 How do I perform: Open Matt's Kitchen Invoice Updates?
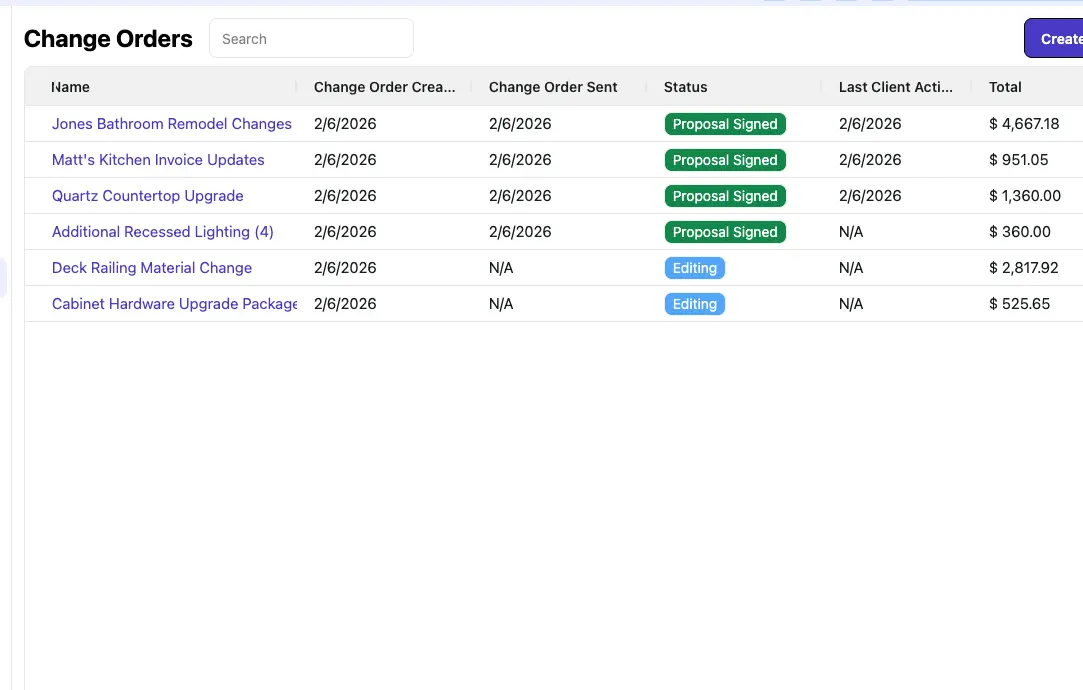158,160
